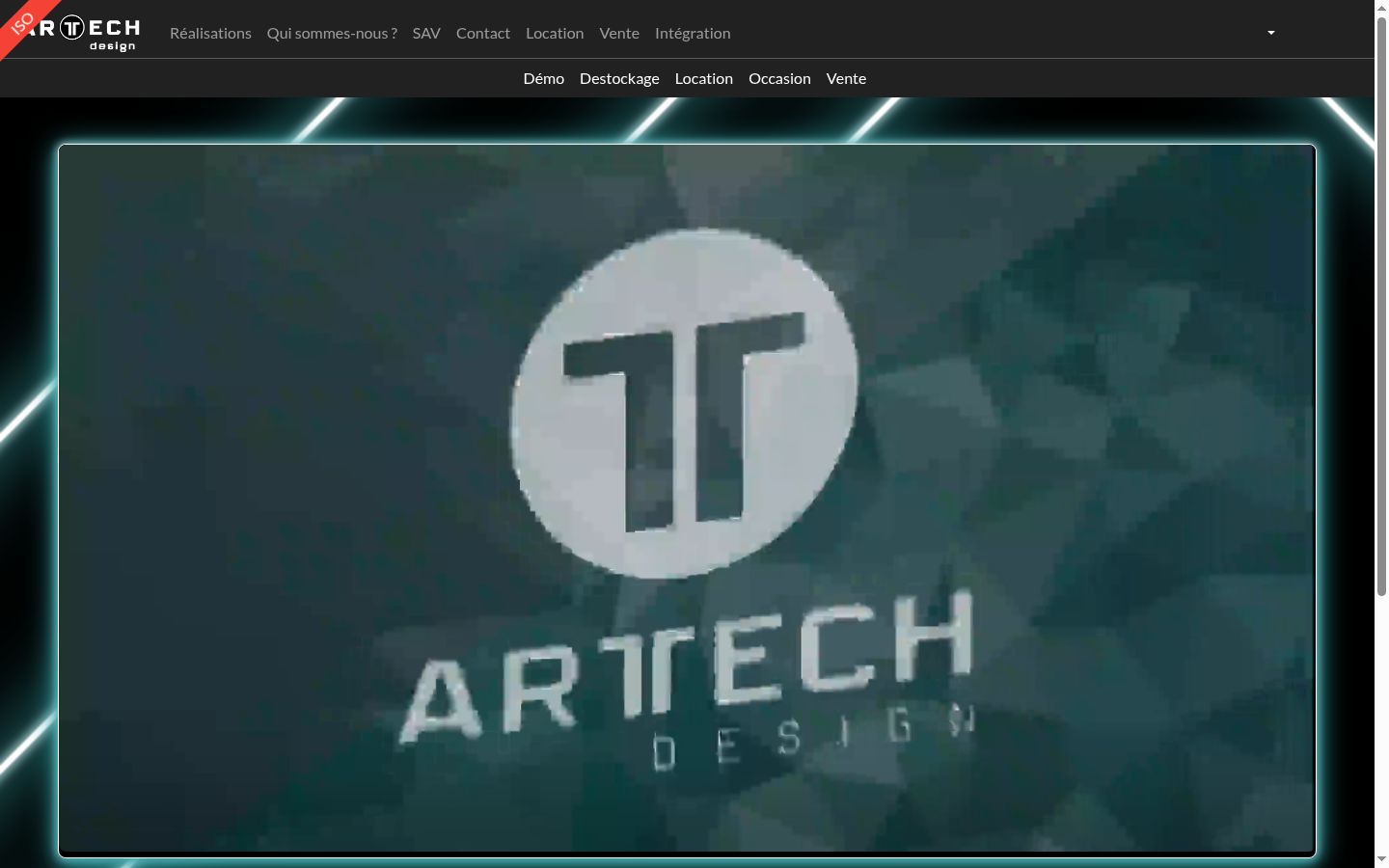Switch to the Occasion category tab
The image size is (1389, 868).
pyautogui.click(x=779, y=78)
